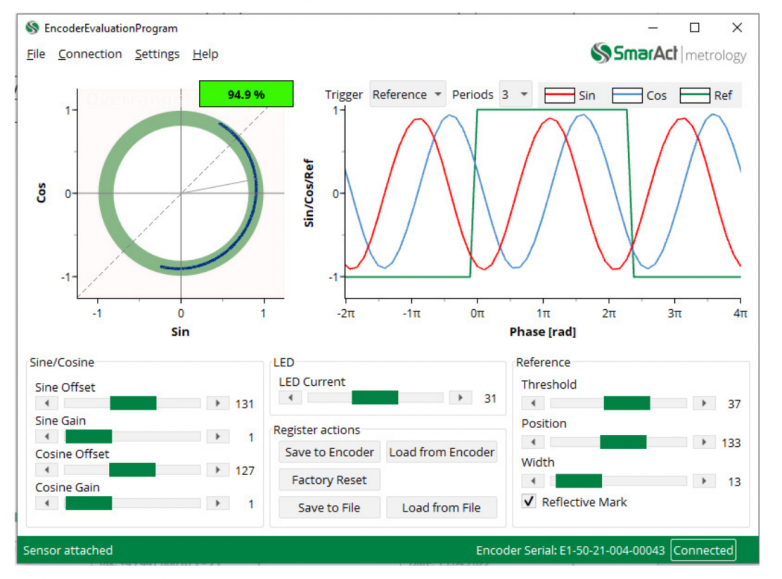
Task: Decrease Sine Offset with left arrow
Action: [47, 403]
